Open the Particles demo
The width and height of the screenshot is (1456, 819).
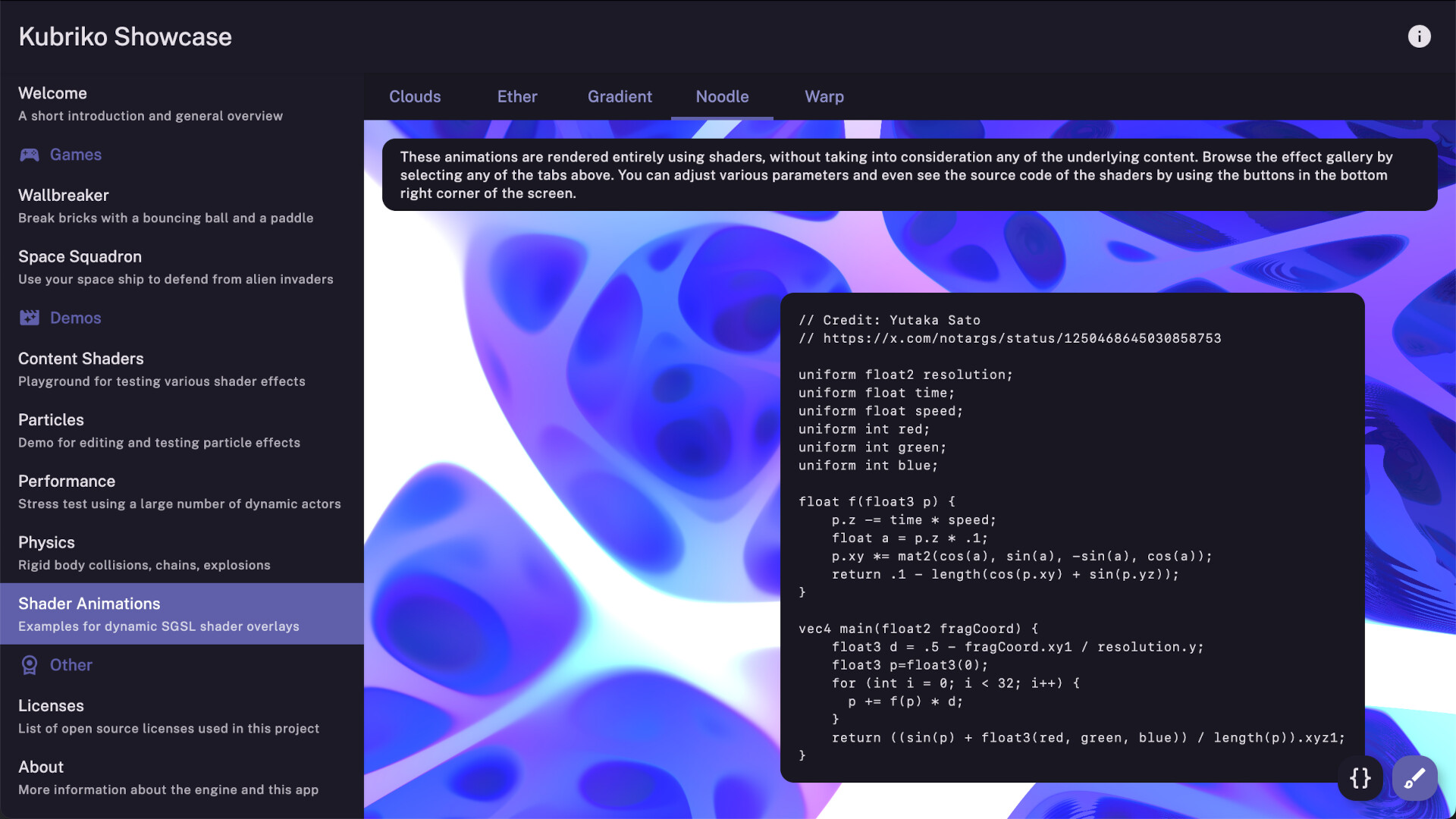pyautogui.click(x=182, y=431)
